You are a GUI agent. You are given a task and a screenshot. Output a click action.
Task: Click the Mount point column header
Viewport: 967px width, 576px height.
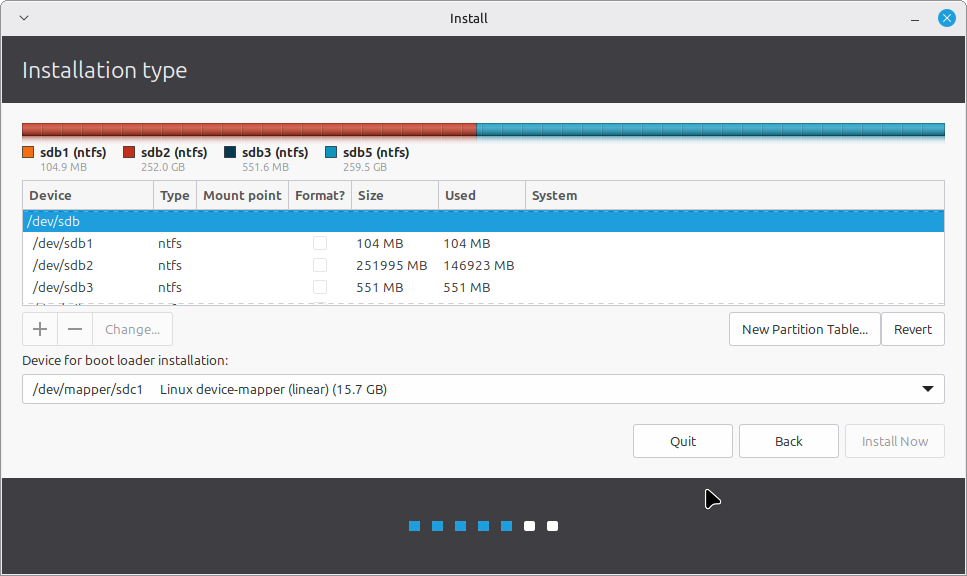(242, 195)
